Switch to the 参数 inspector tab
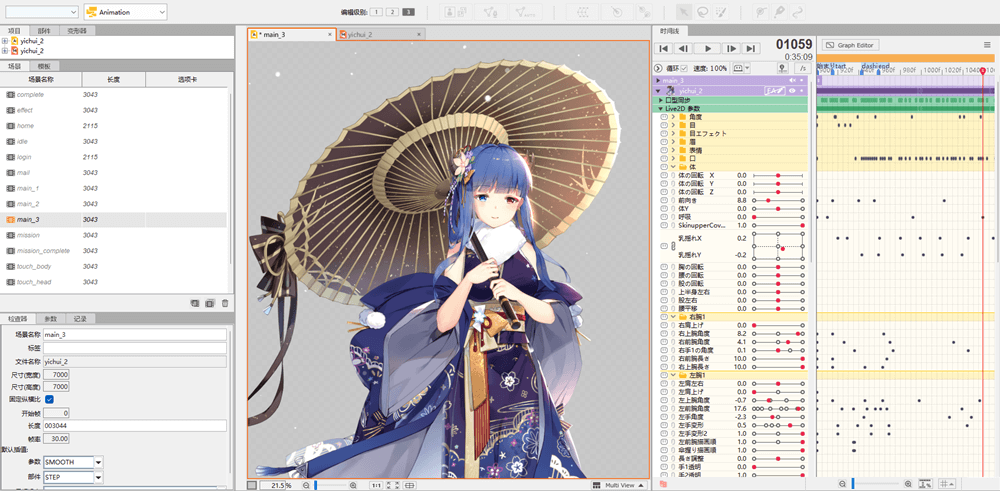The height and width of the screenshot is (491, 1000). coord(50,318)
